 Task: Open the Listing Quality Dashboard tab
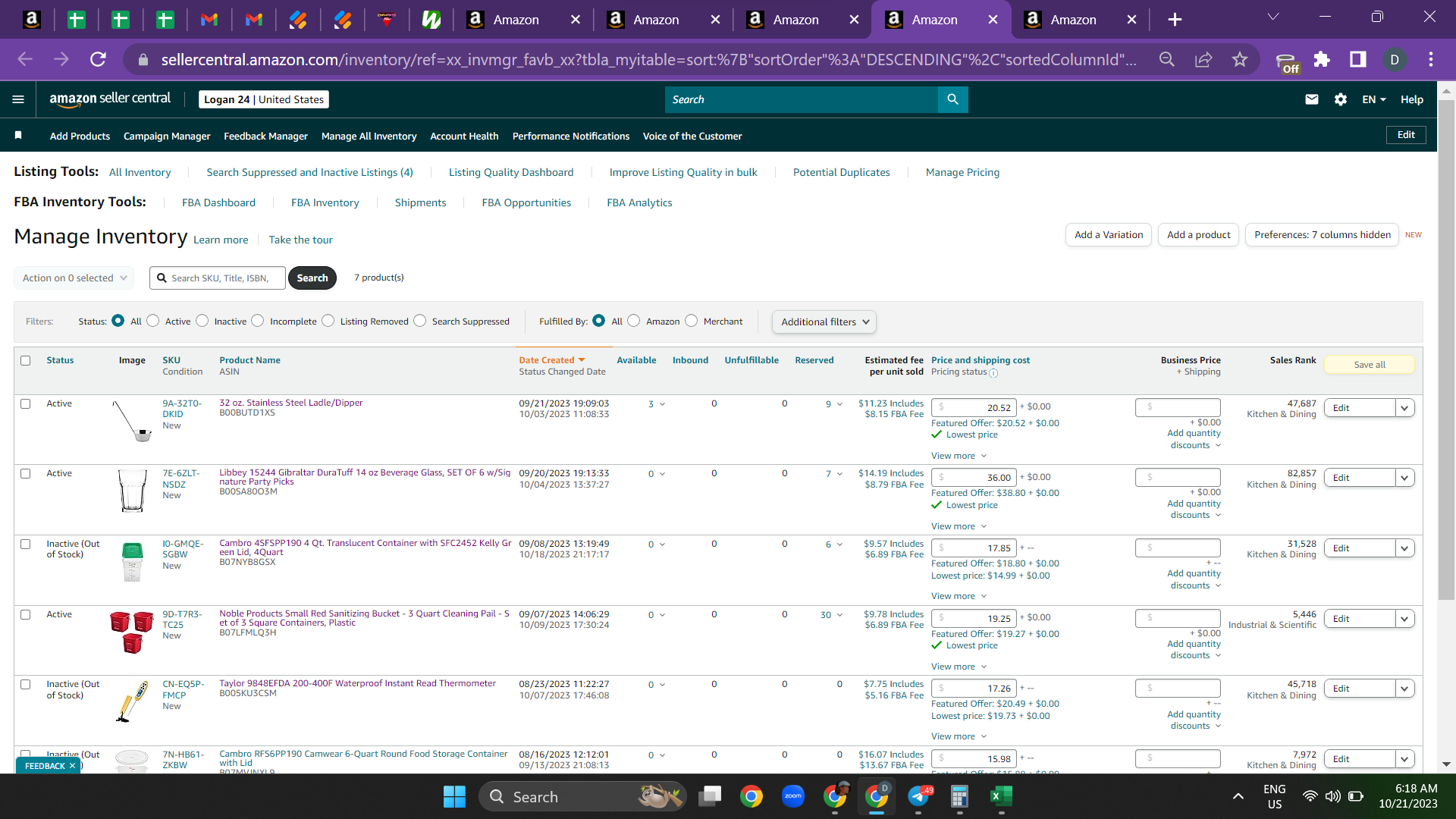pyautogui.click(x=511, y=173)
